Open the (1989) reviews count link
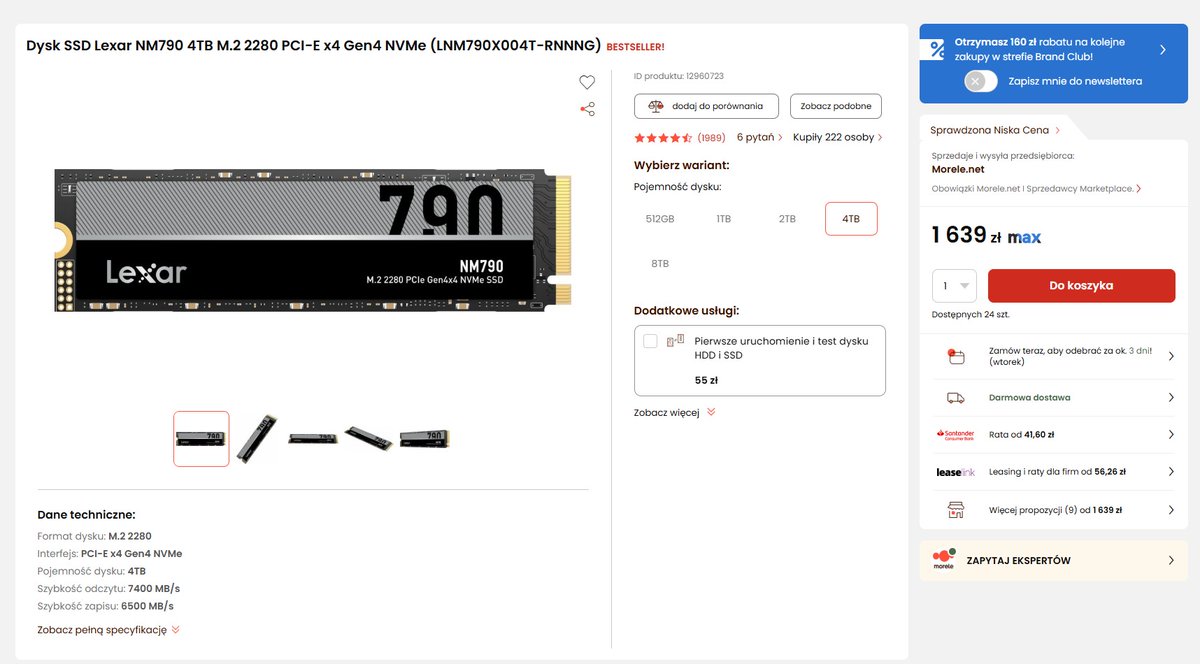The width and height of the screenshot is (1200, 664). [711, 138]
